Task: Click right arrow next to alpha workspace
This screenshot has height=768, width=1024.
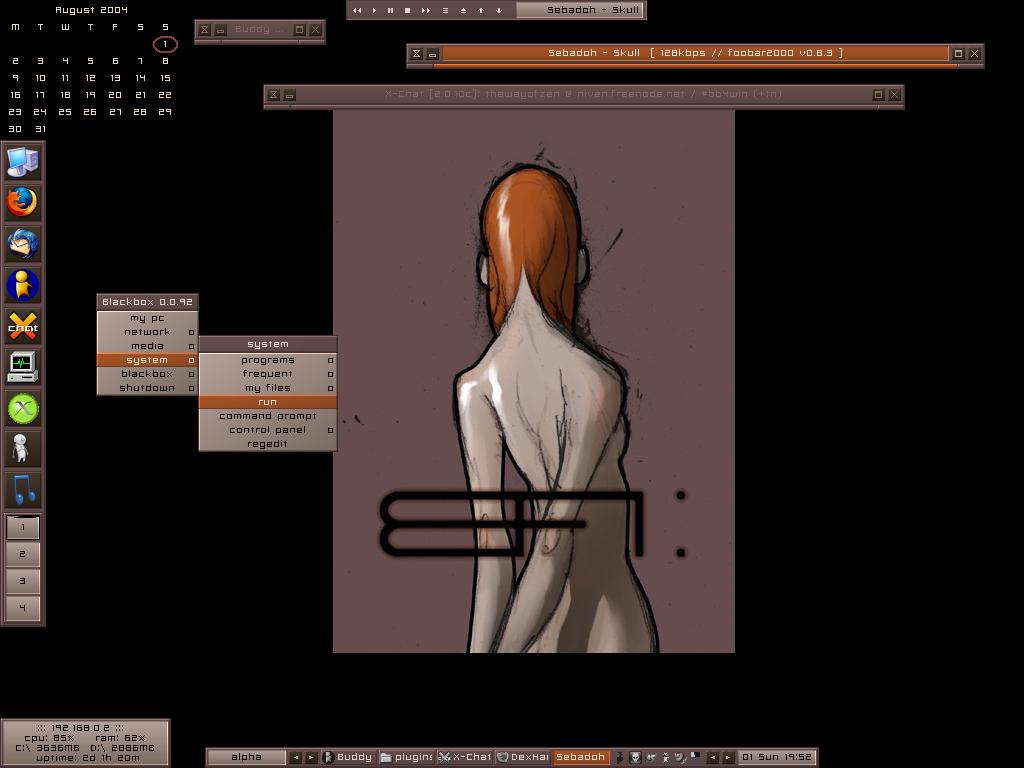Action: pos(312,758)
